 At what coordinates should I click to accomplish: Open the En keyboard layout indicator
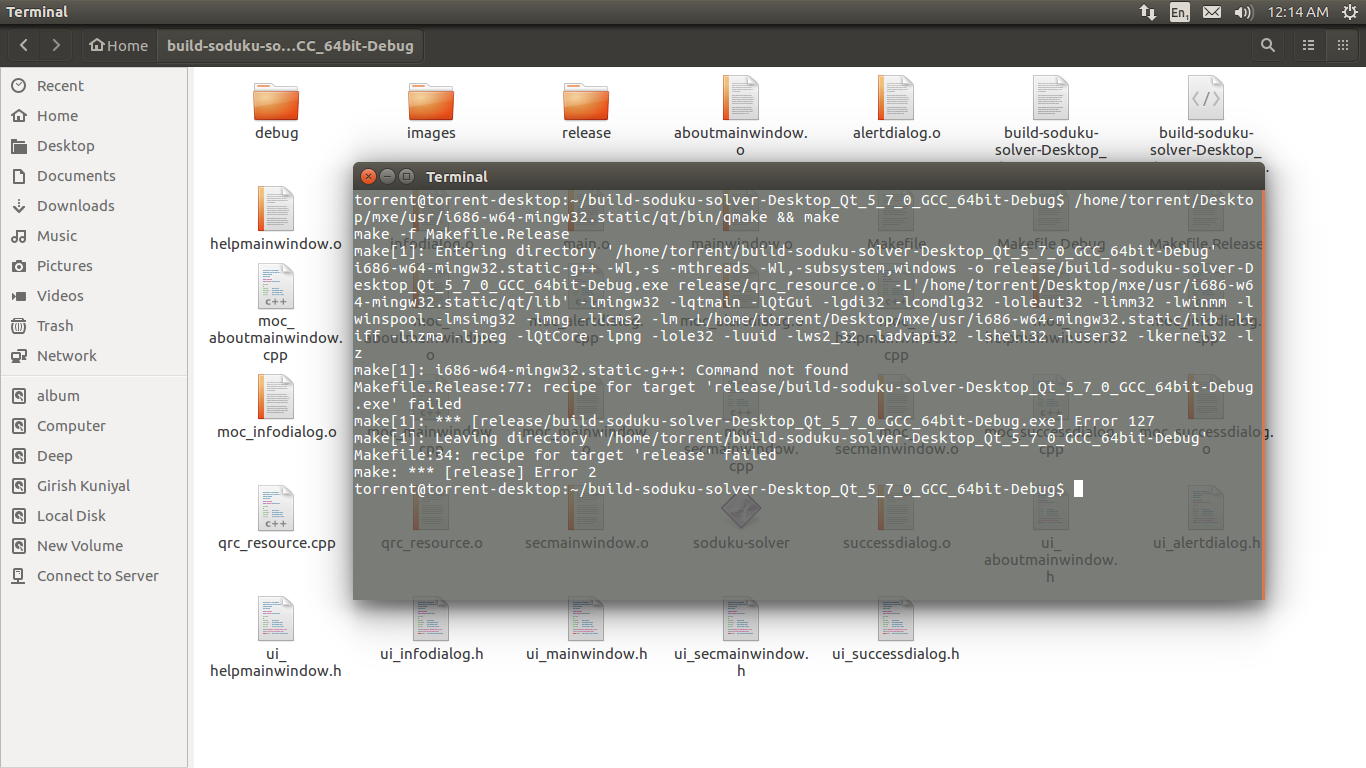pos(1180,12)
